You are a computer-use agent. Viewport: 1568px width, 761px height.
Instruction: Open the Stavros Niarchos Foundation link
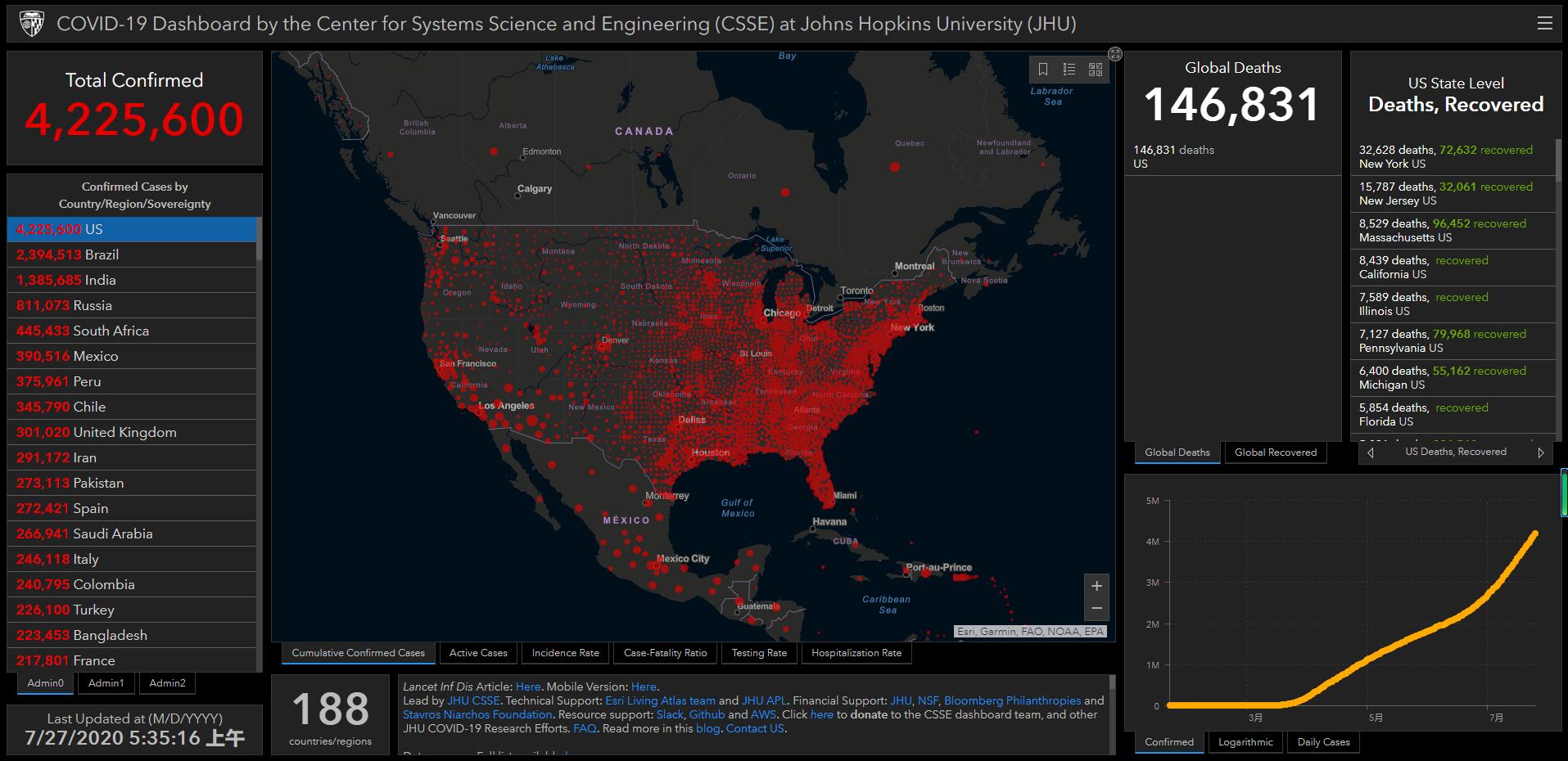click(x=477, y=714)
